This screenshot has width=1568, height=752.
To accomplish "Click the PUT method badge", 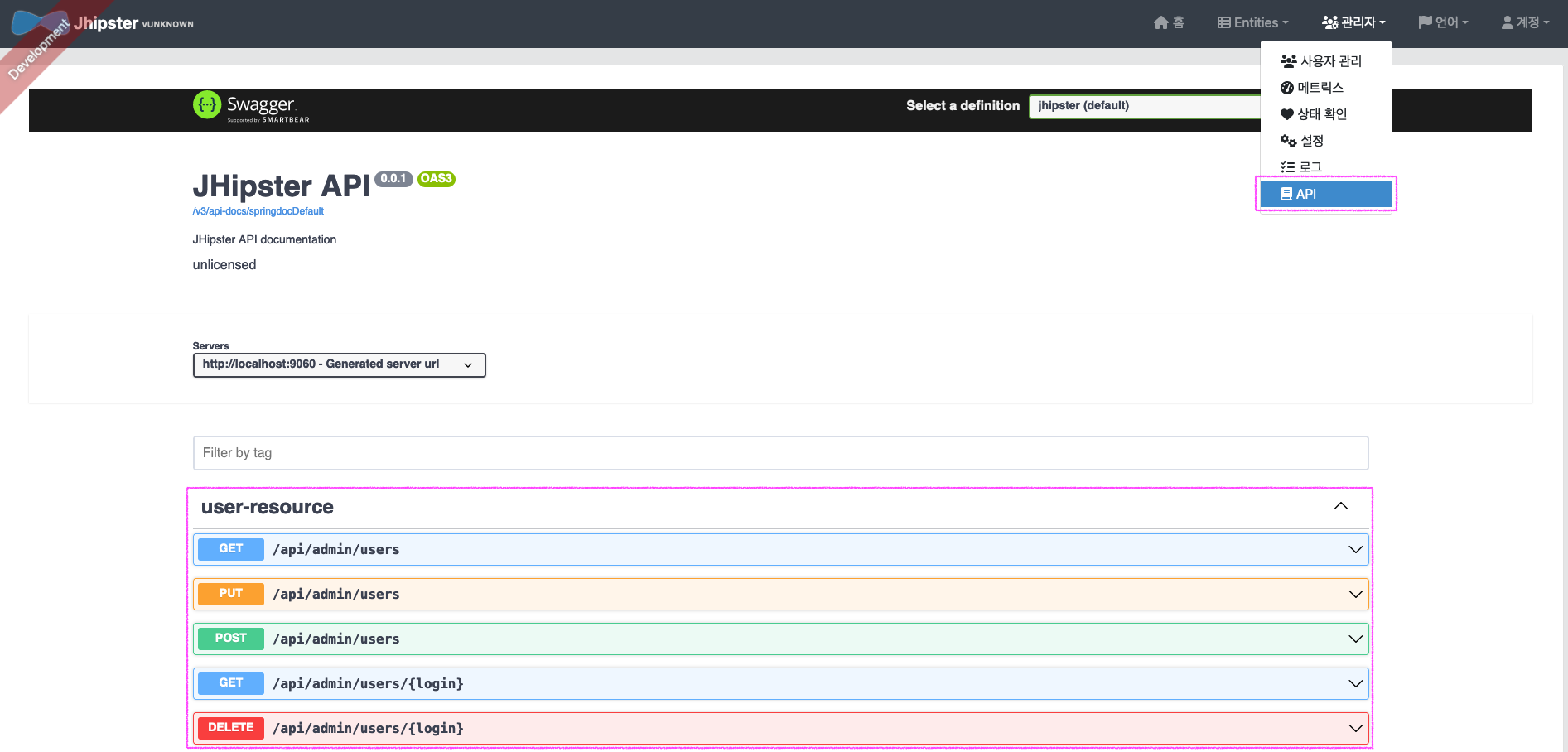I will pyautogui.click(x=231, y=594).
